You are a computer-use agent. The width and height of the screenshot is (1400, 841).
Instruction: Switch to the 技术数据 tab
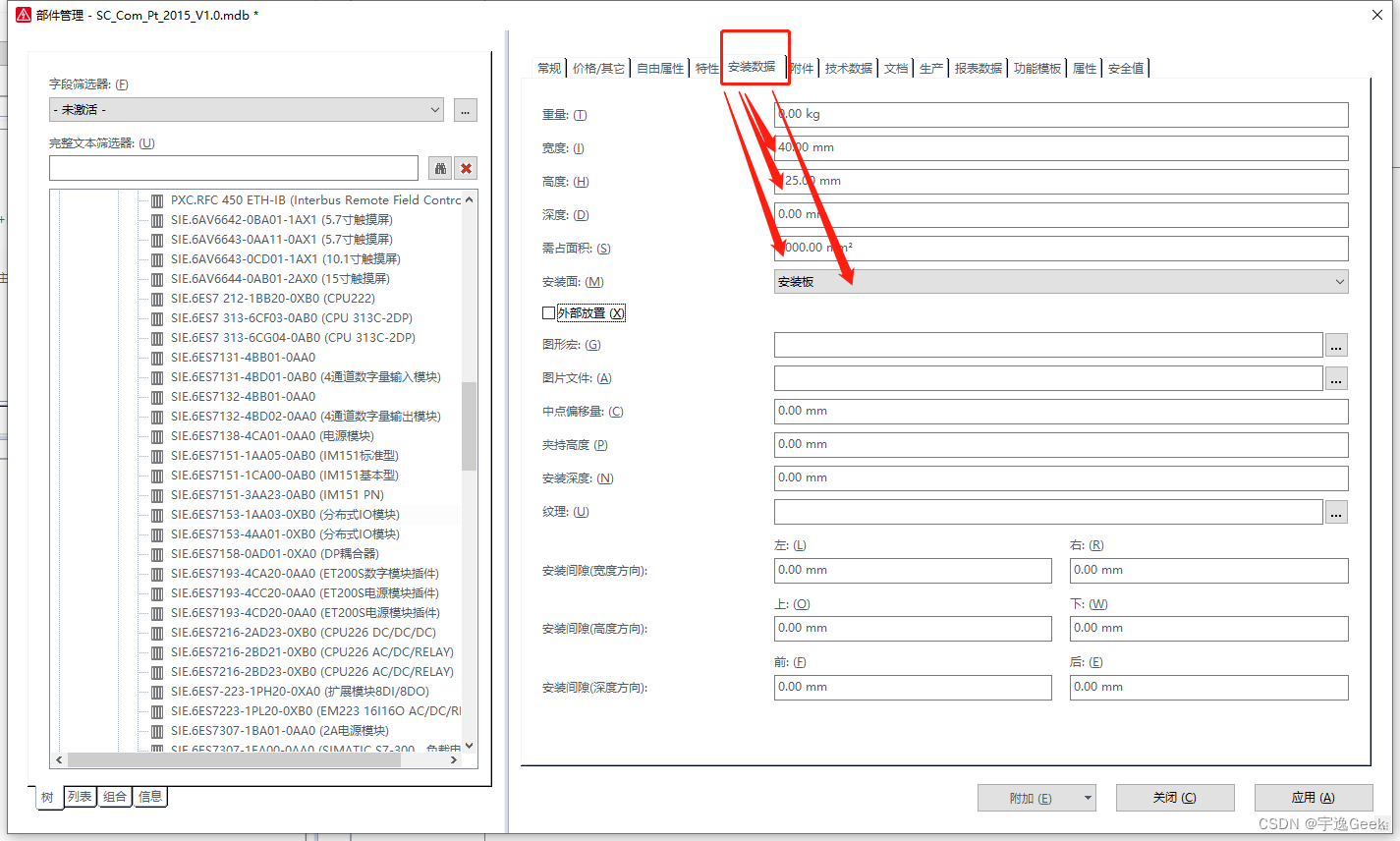(848, 68)
